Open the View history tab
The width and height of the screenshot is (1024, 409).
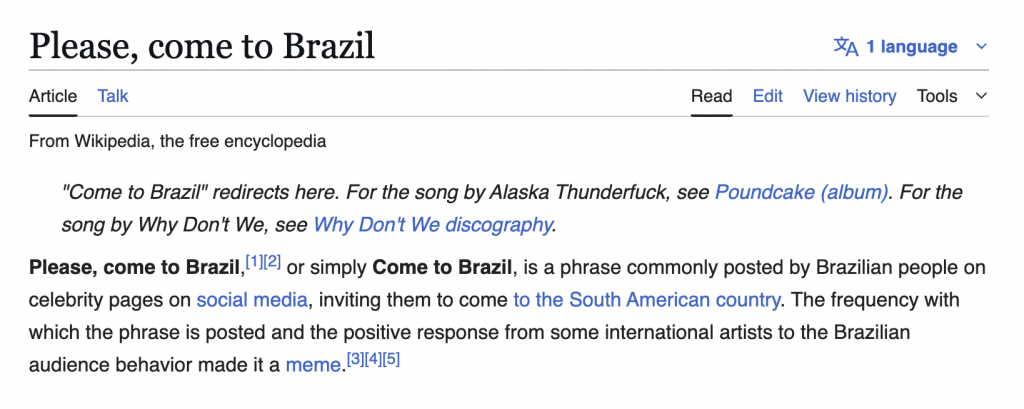[849, 96]
